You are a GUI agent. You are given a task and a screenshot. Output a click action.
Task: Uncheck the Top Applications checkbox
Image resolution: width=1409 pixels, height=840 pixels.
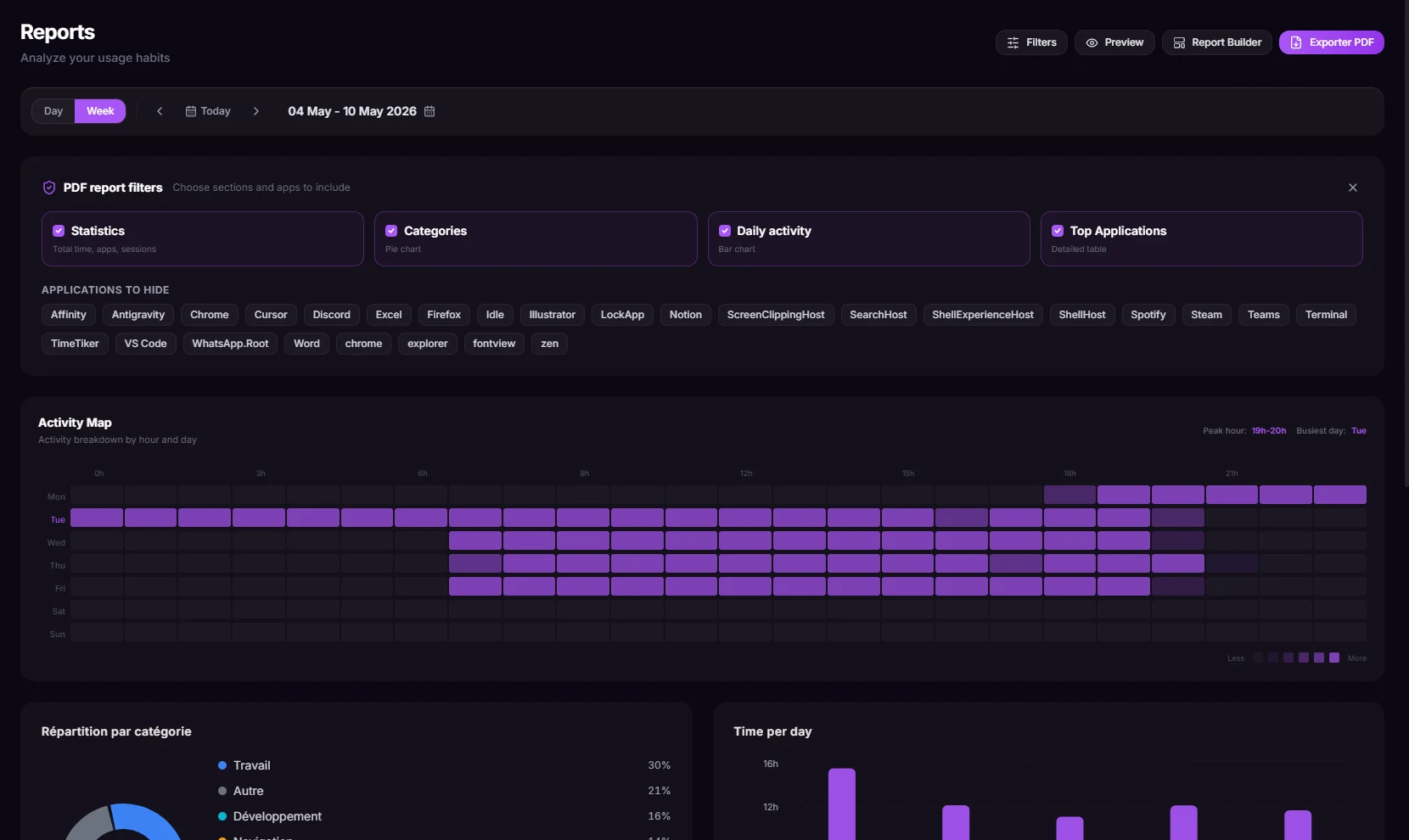(1058, 231)
